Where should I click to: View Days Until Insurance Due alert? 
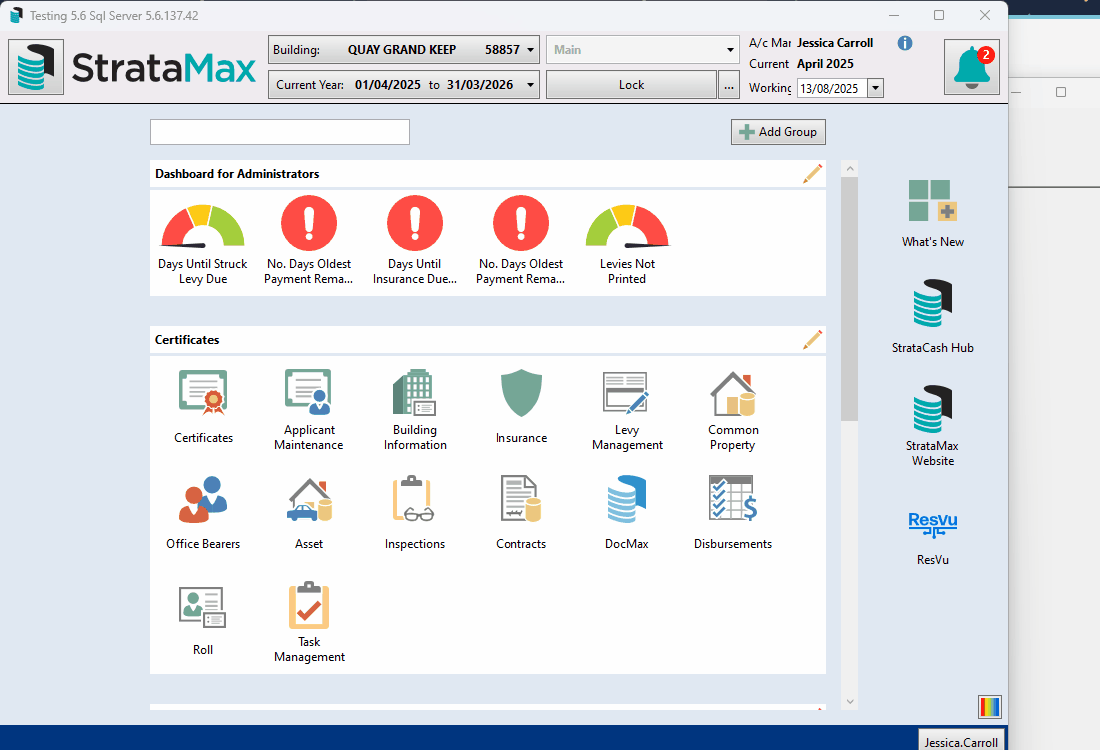coord(415,223)
